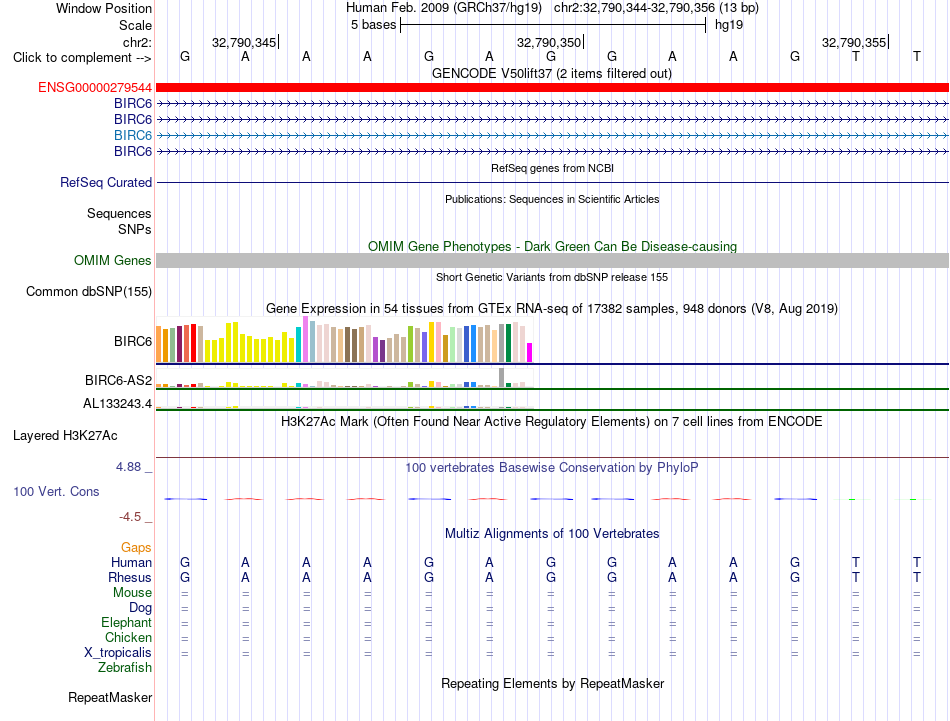The image size is (950, 721).
Task: Click the AL133243.4 expression label
Action: [118, 404]
